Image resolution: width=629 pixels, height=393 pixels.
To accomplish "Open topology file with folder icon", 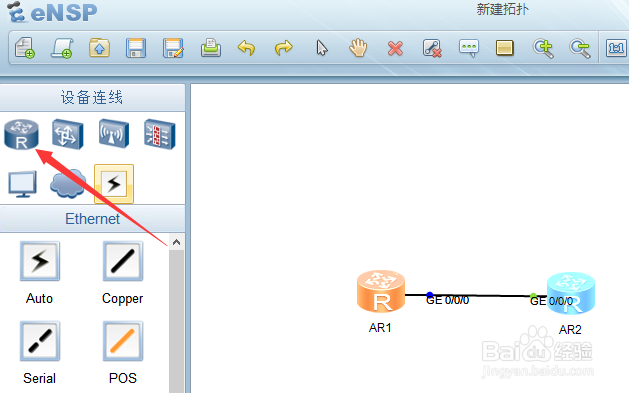I will click(x=99, y=48).
